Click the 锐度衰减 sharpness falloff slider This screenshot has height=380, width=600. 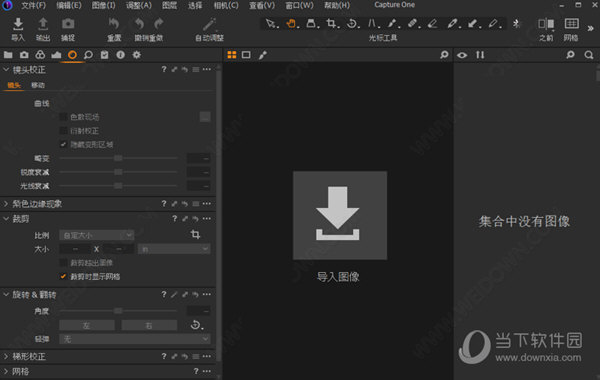[x=118, y=172]
